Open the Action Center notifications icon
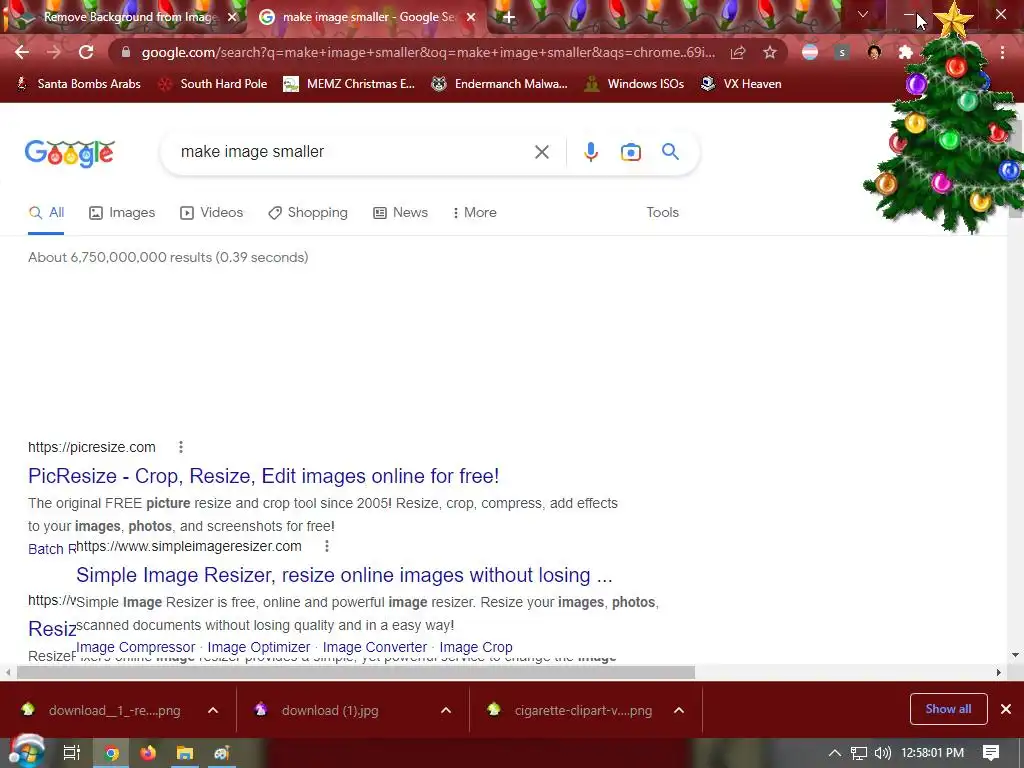This screenshot has width=1024, height=768. click(991, 753)
